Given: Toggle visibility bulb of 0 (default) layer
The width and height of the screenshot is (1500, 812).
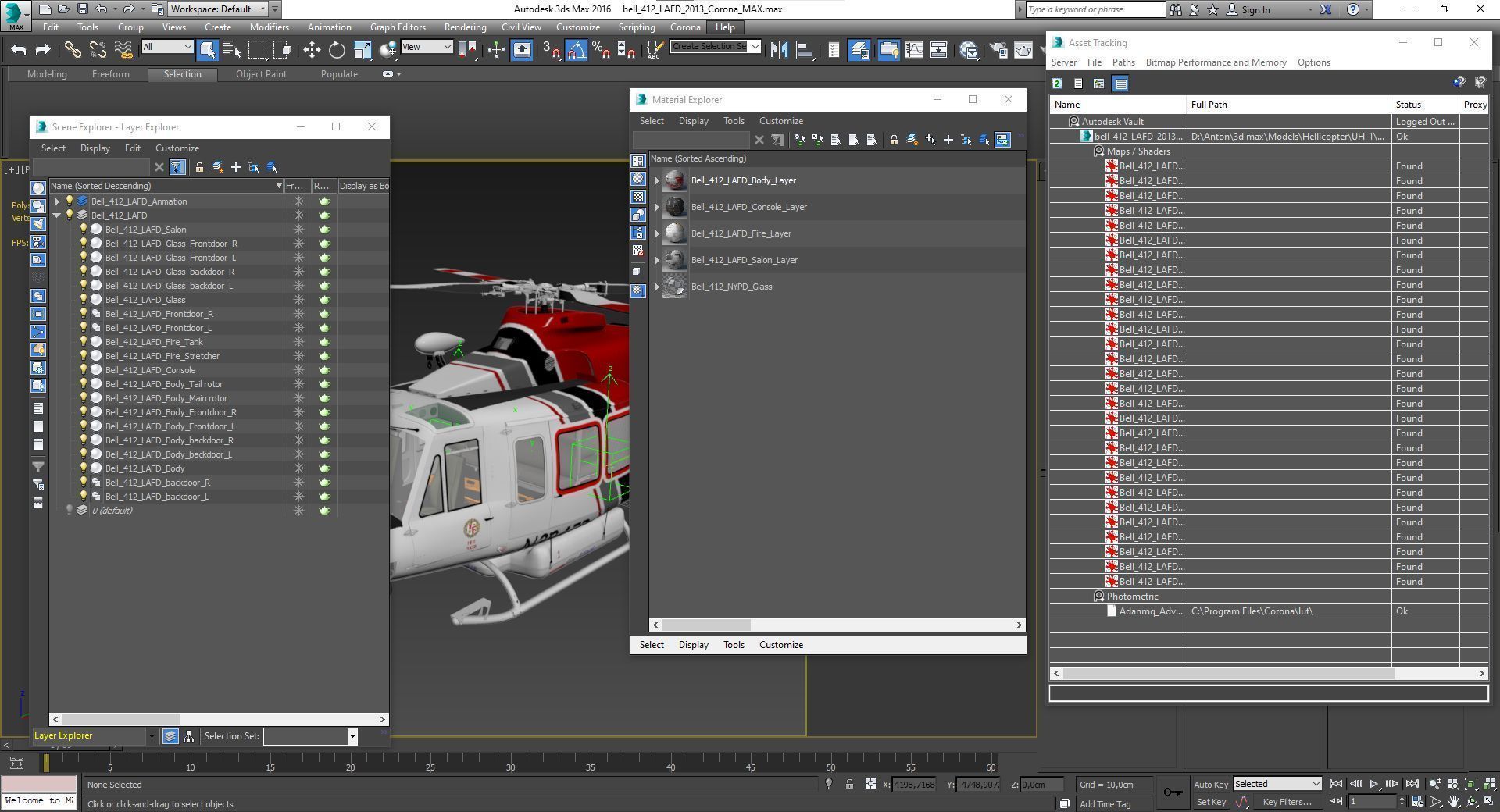Looking at the screenshot, I should 70,511.
